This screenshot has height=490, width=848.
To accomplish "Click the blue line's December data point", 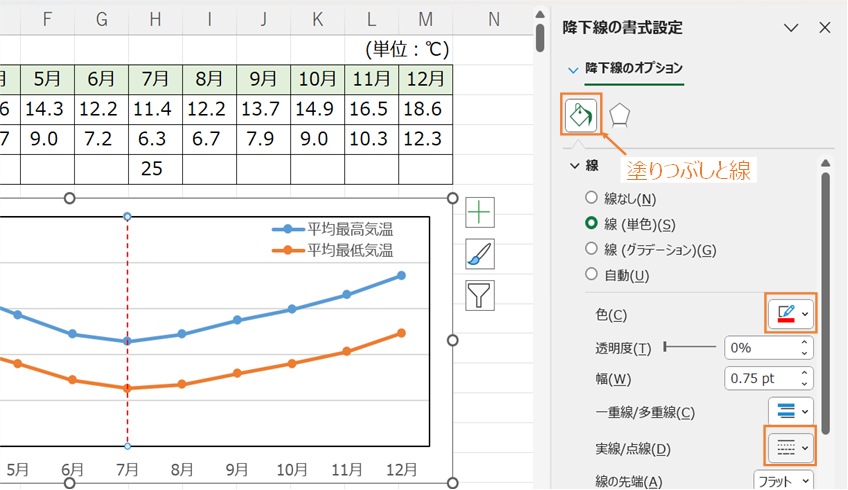I will [401, 275].
